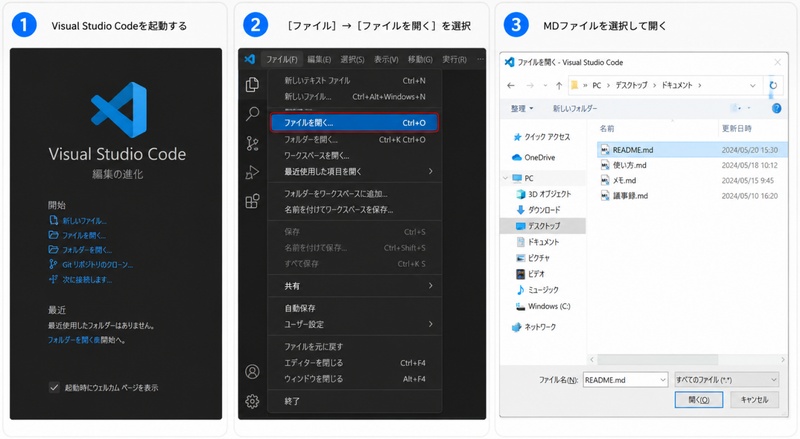Click メモ.md file icon

point(605,180)
